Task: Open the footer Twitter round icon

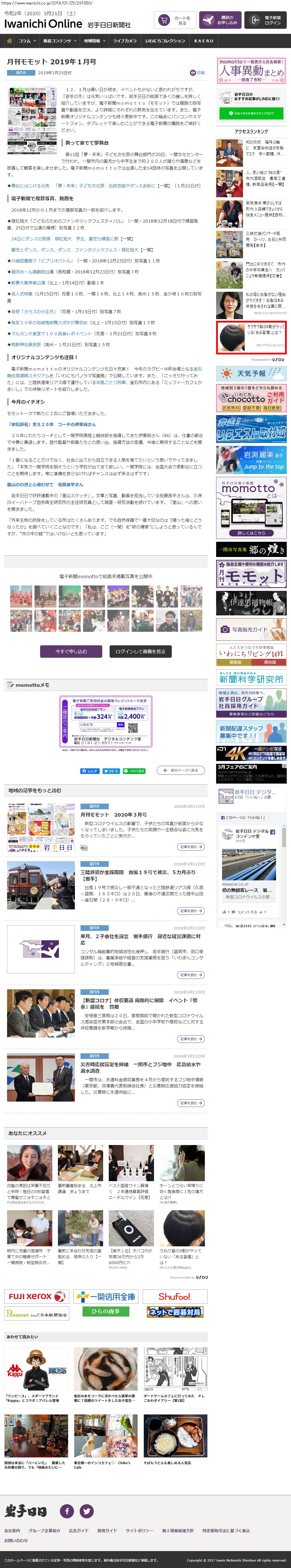Action: coord(87,1511)
